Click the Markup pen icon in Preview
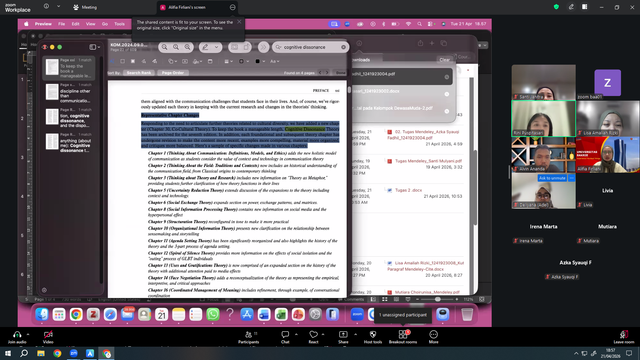This screenshot has width=640, height=360. point(205,47)
